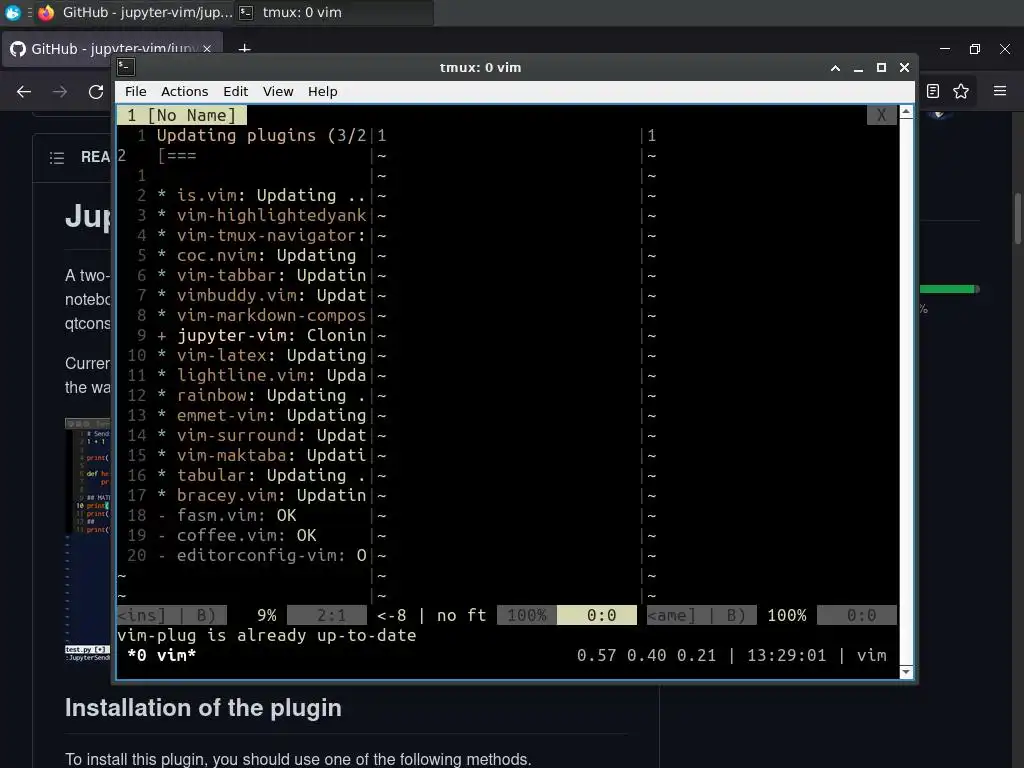Screen dimensions: 1024x768
Task: Open the View menu in terminal
Action: click(x=278, y=91)
